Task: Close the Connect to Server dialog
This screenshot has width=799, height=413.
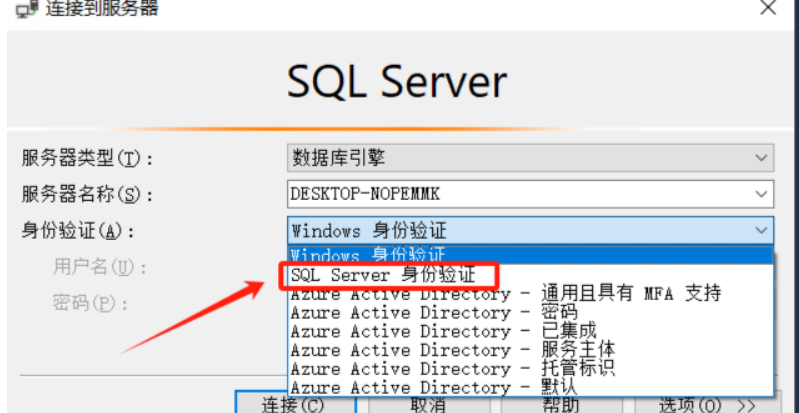Action: 768,7
